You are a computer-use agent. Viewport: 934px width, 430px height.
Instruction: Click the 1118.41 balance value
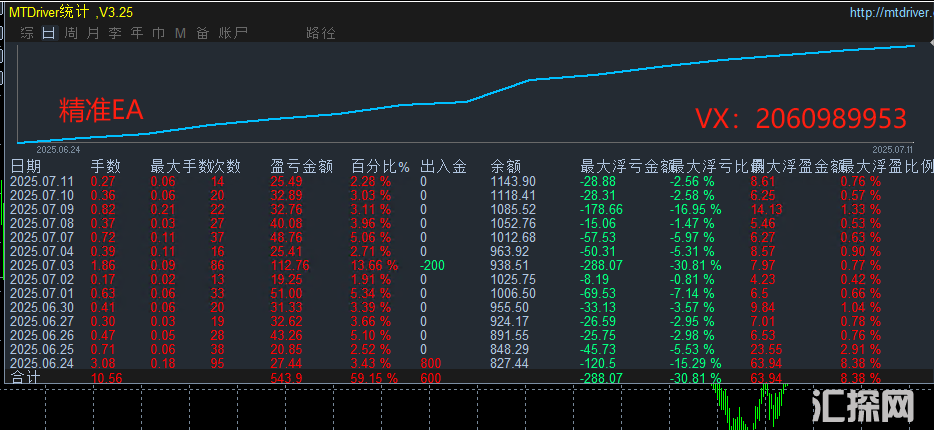[x=513, y=195]
